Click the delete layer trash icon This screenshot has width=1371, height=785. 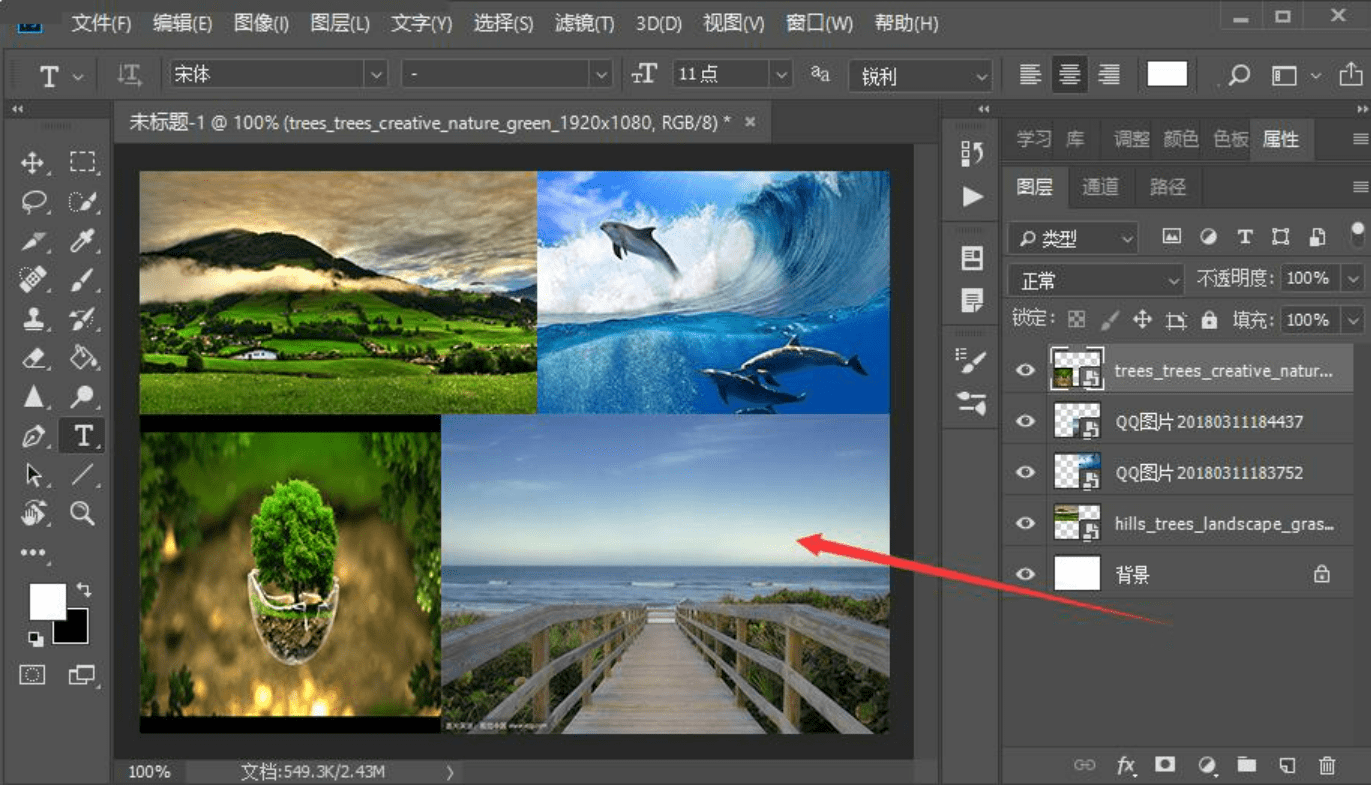tap(1327, 765)
